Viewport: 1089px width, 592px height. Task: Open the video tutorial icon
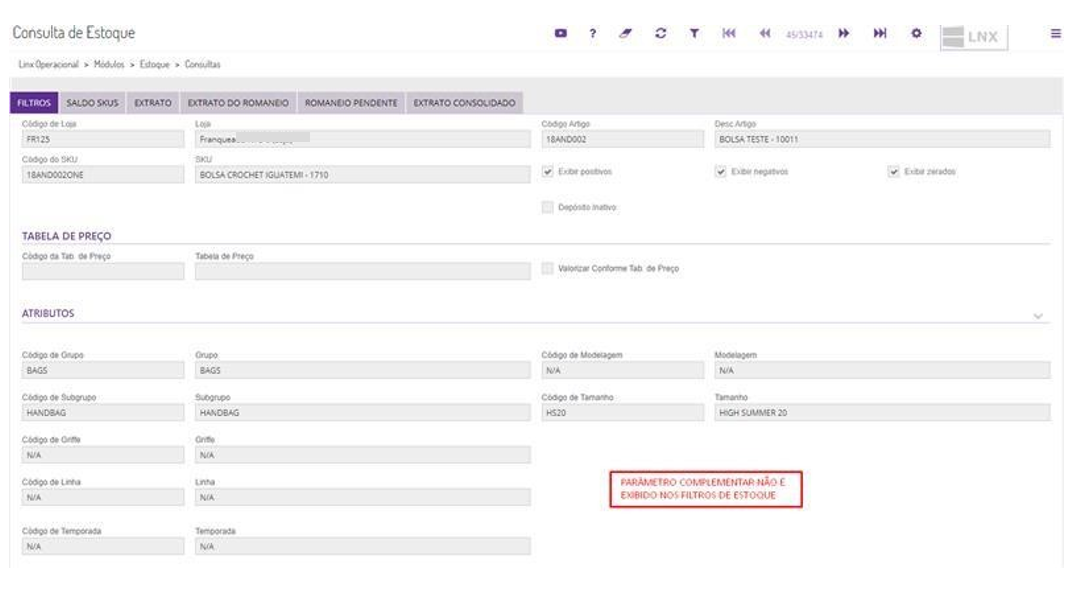(560, 33)
